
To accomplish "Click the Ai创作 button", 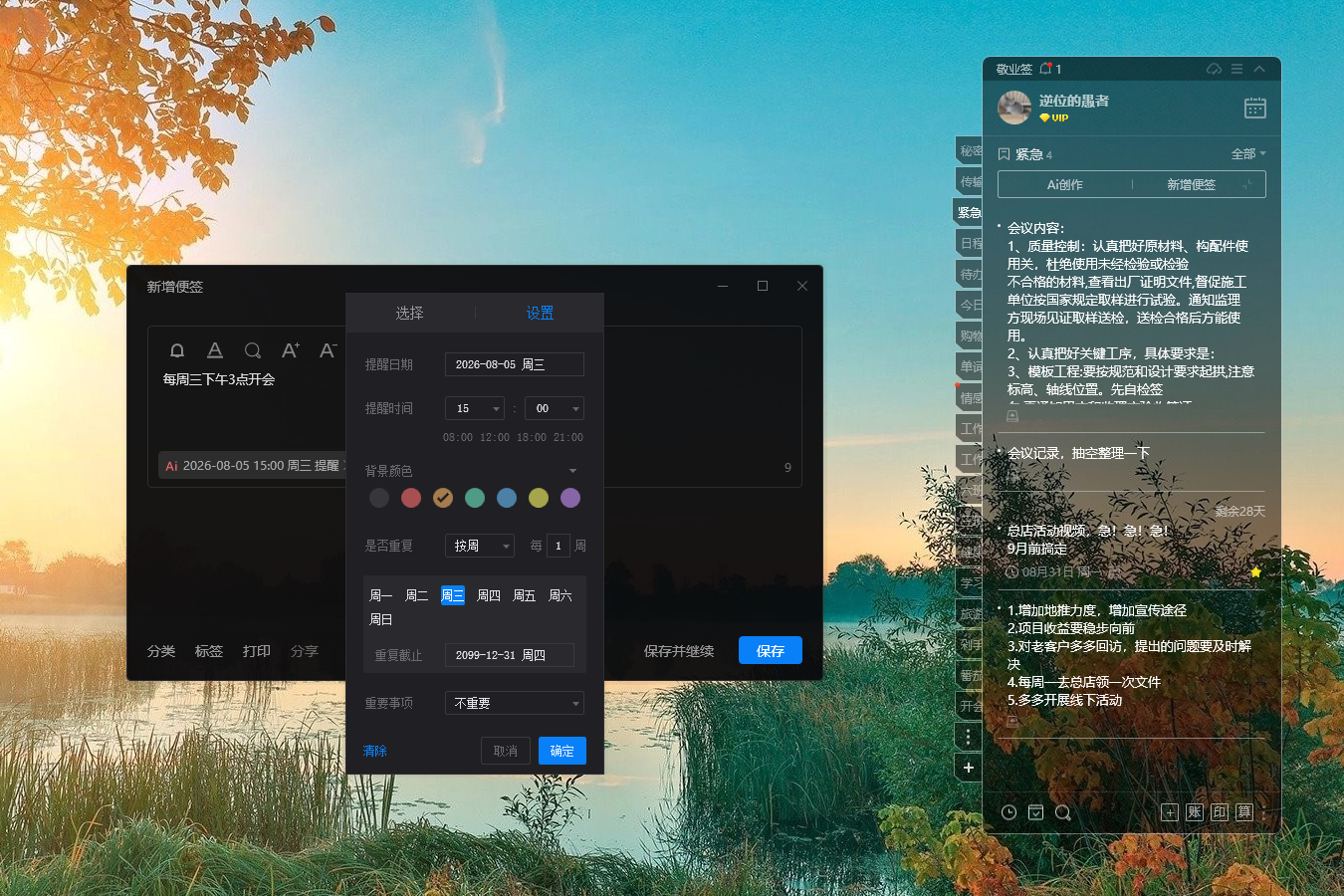I will 1065,184.
